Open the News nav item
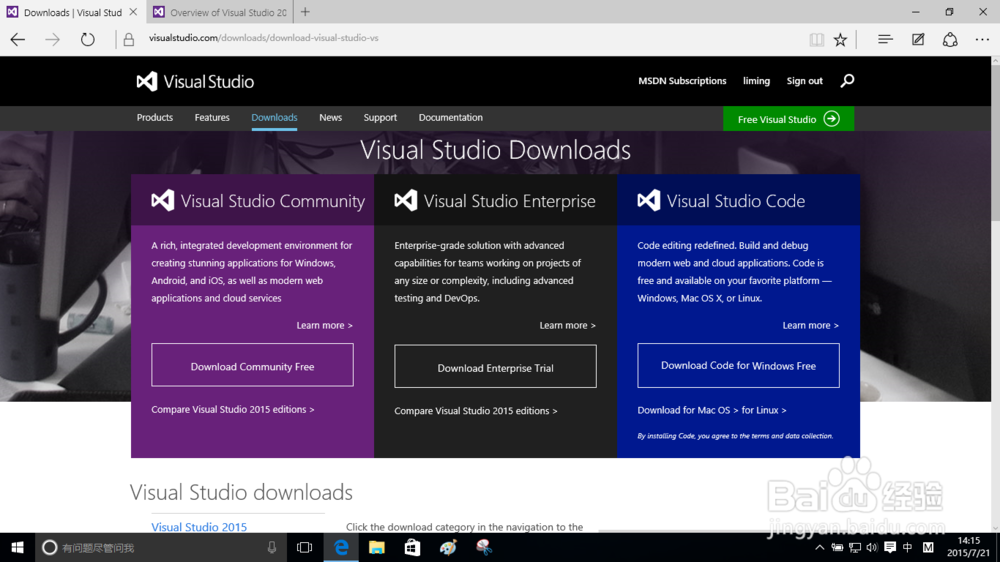1000x562 pixels. (330, 117)
